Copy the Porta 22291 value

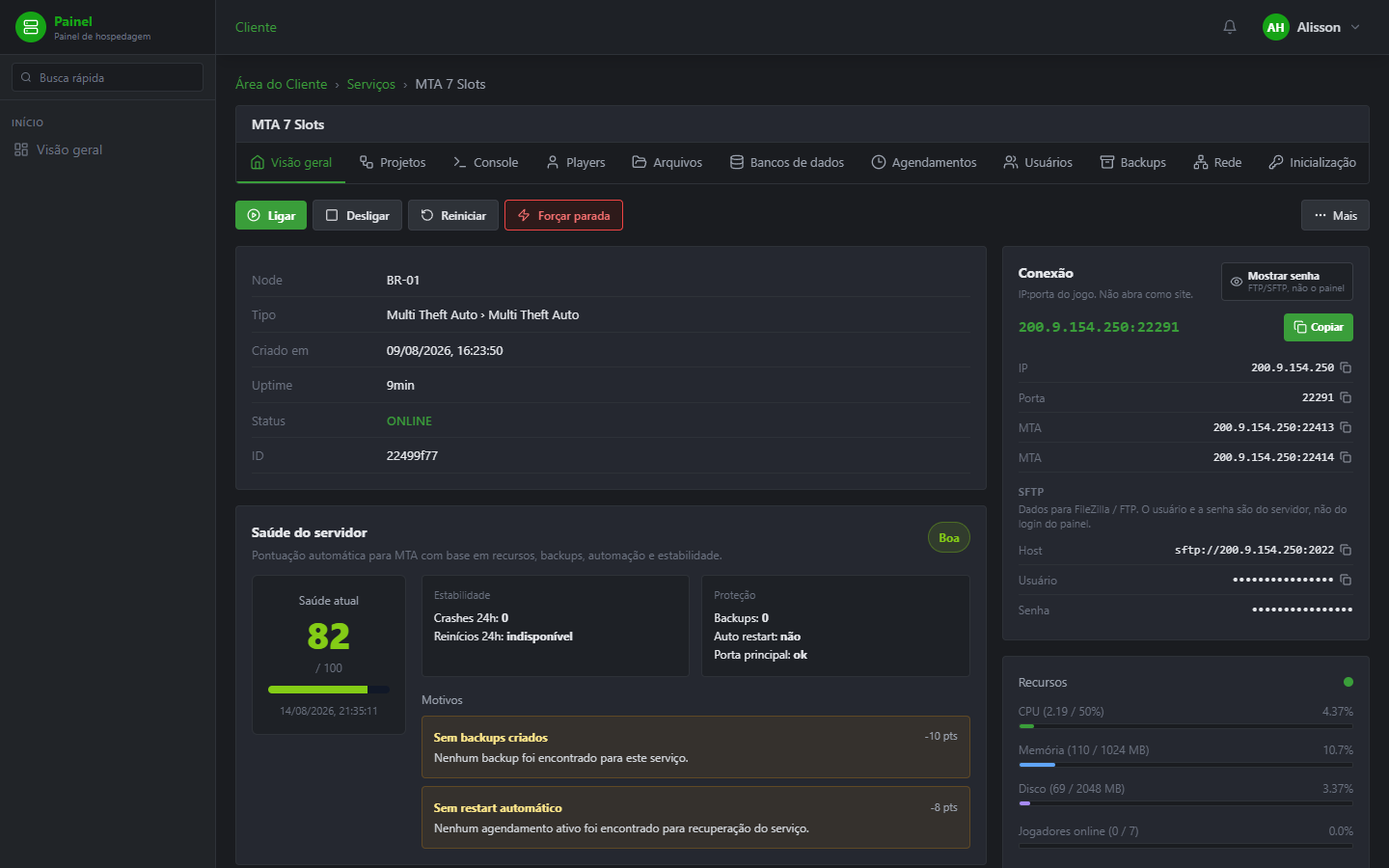click(x=1346, y=397)
